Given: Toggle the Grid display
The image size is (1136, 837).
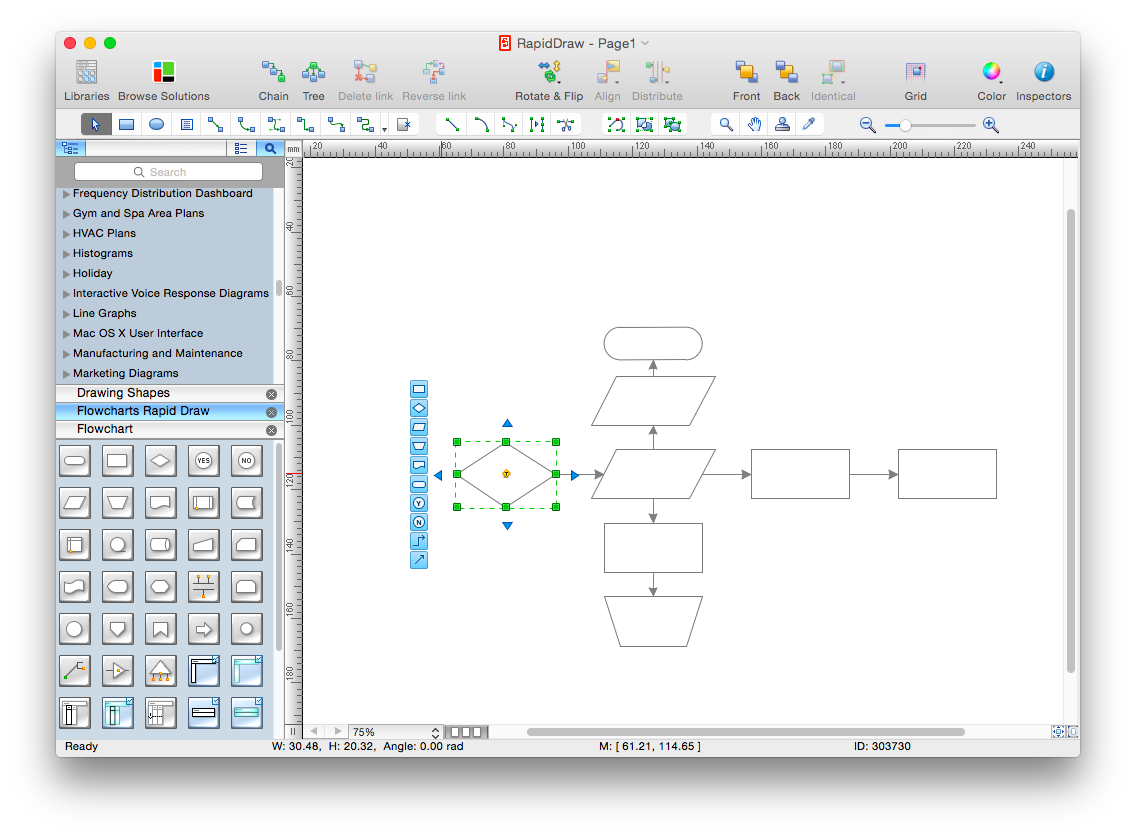Looking at the screenshot, I should [915, 80].
